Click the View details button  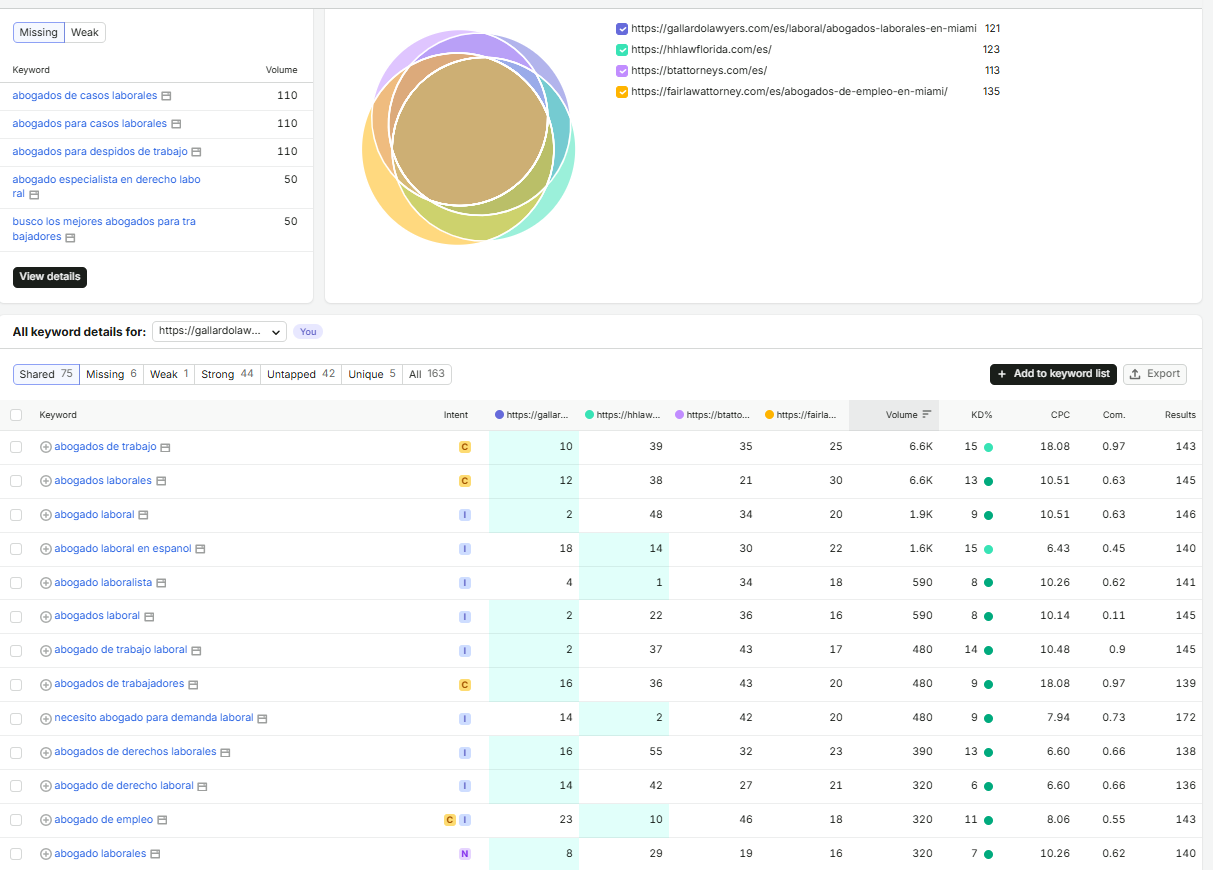point(50,277)
